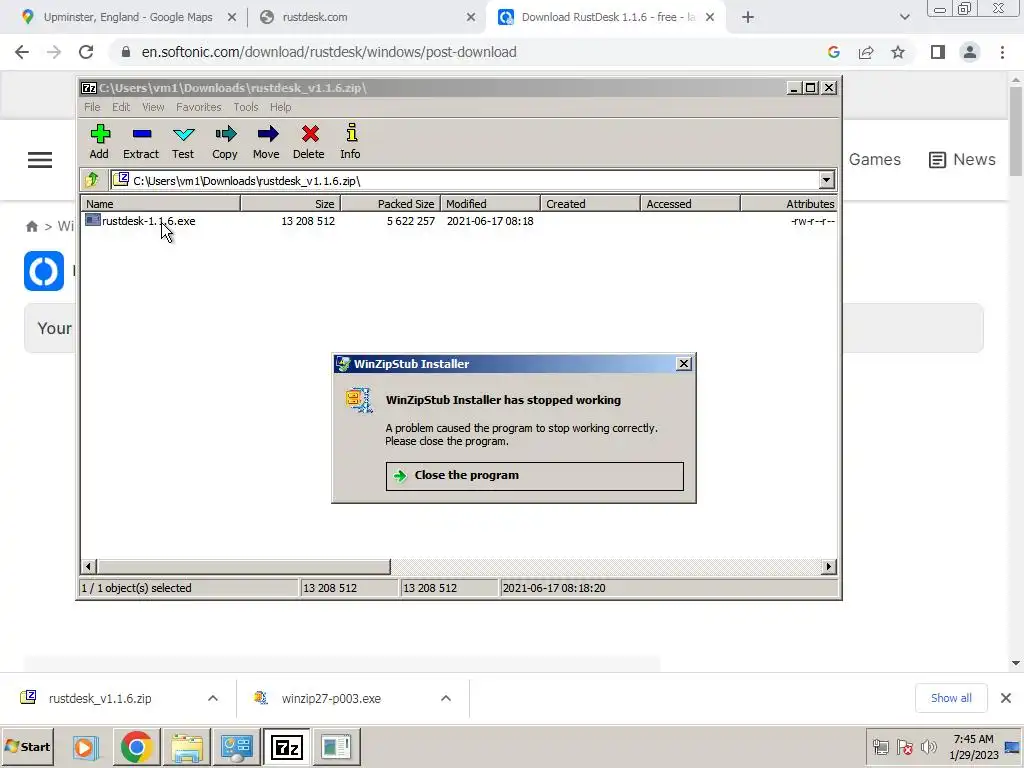Open the share page icon in address bar
The height and width of the screenshot is (768, 1024).
[x=866, y=52]
